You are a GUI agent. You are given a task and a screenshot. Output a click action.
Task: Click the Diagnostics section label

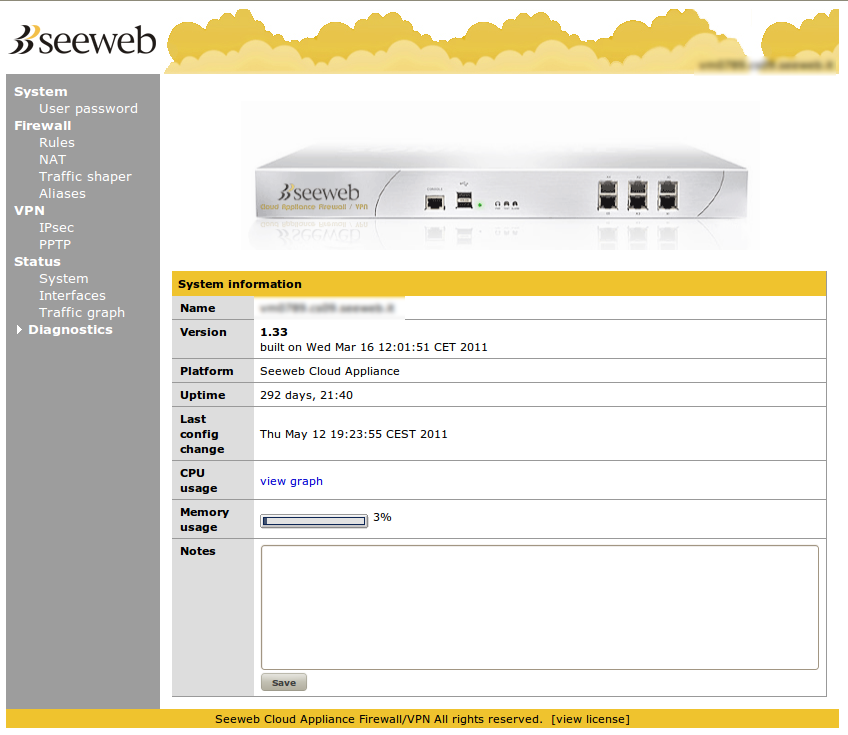pos(70,329)
